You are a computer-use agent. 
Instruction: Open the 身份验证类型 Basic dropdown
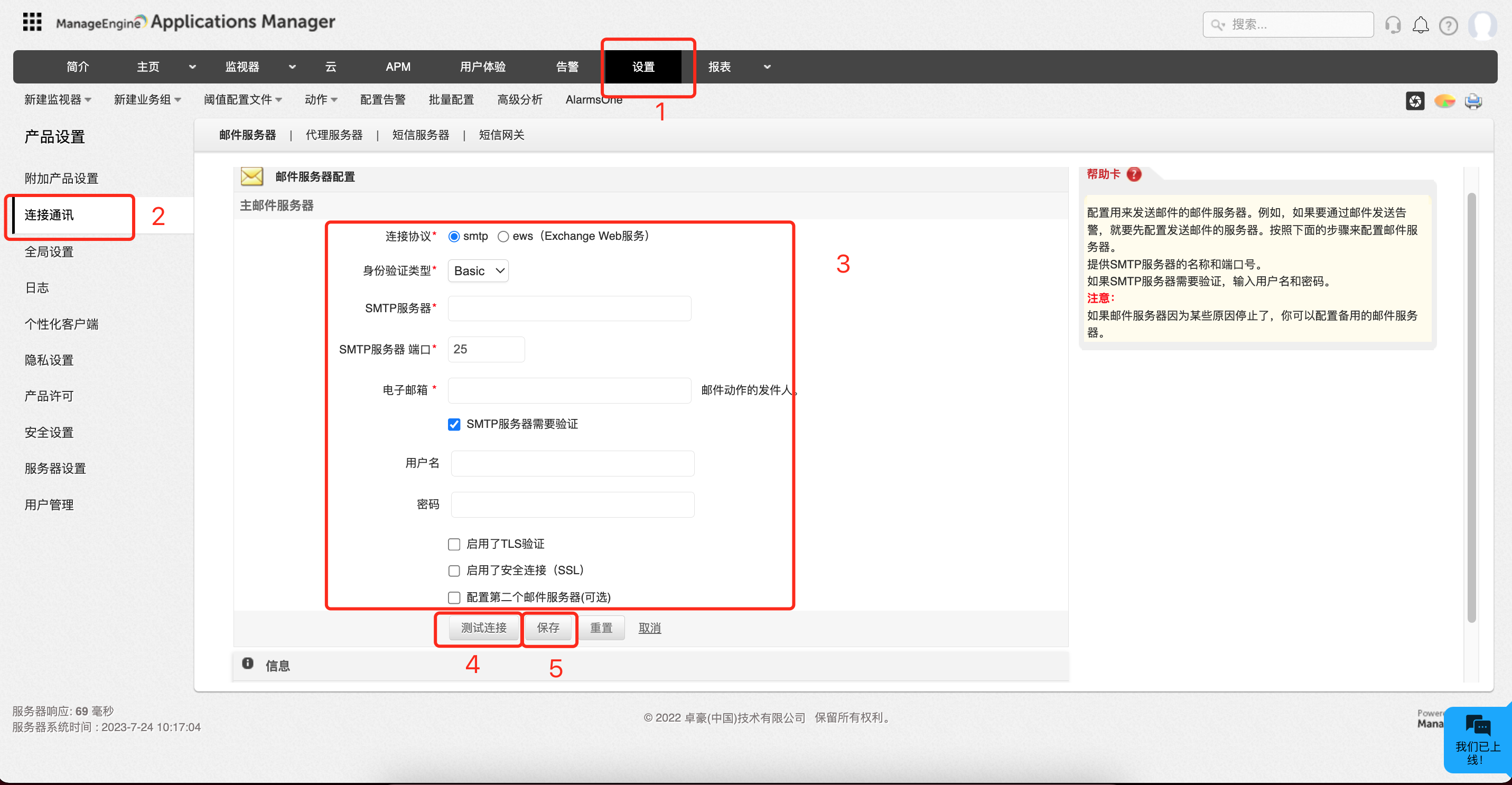point(478,271)
